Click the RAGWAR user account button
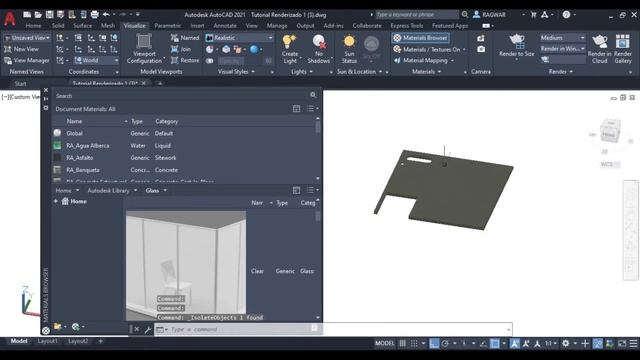Viewport: 640px width, 360px height. (x=489, y=15)
